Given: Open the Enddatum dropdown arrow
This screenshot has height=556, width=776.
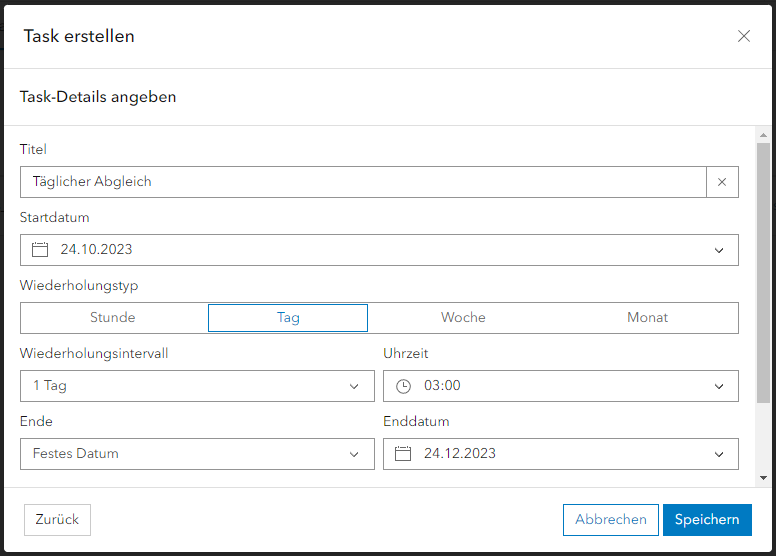Looking at the screenshot, I should point(719,455).
